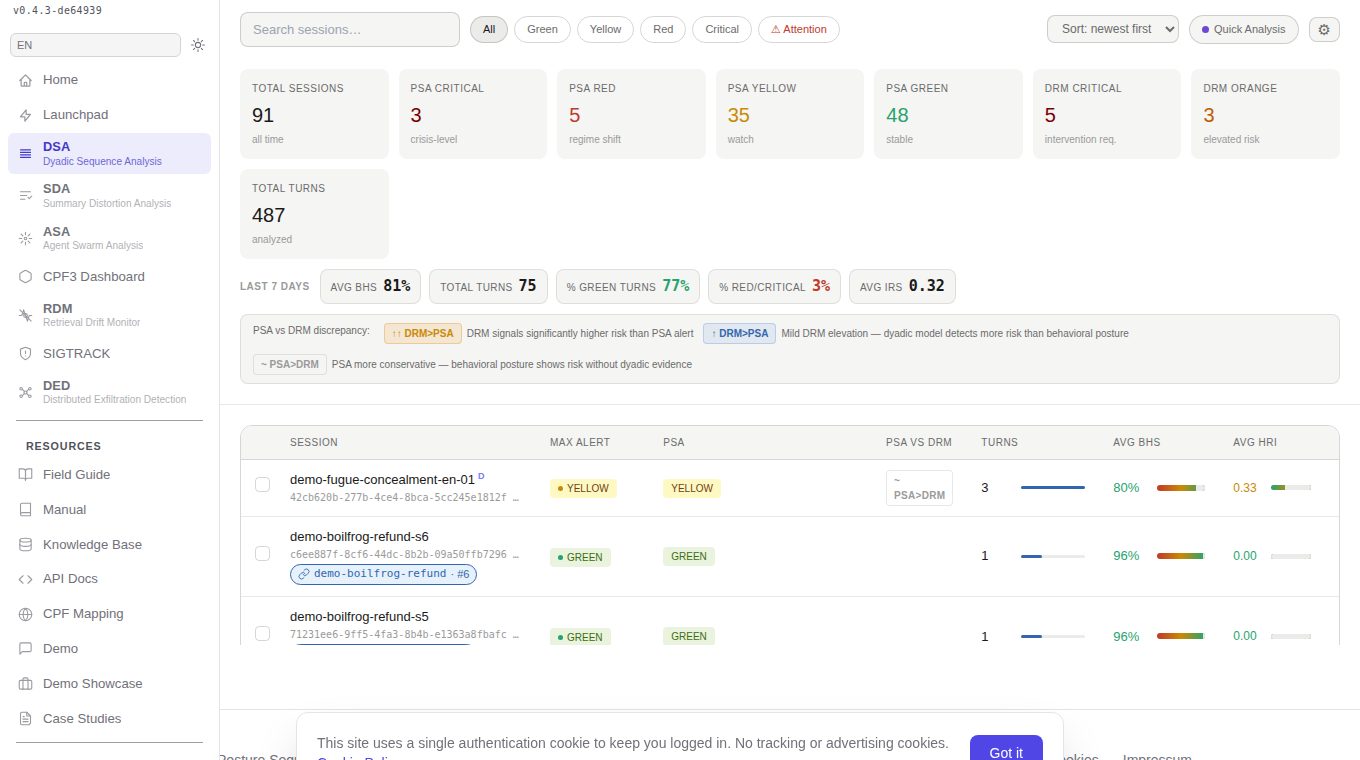Click the Case Studies document icon
The width and height of the screenshot is (1360, 760).
[x=25, y=719]
